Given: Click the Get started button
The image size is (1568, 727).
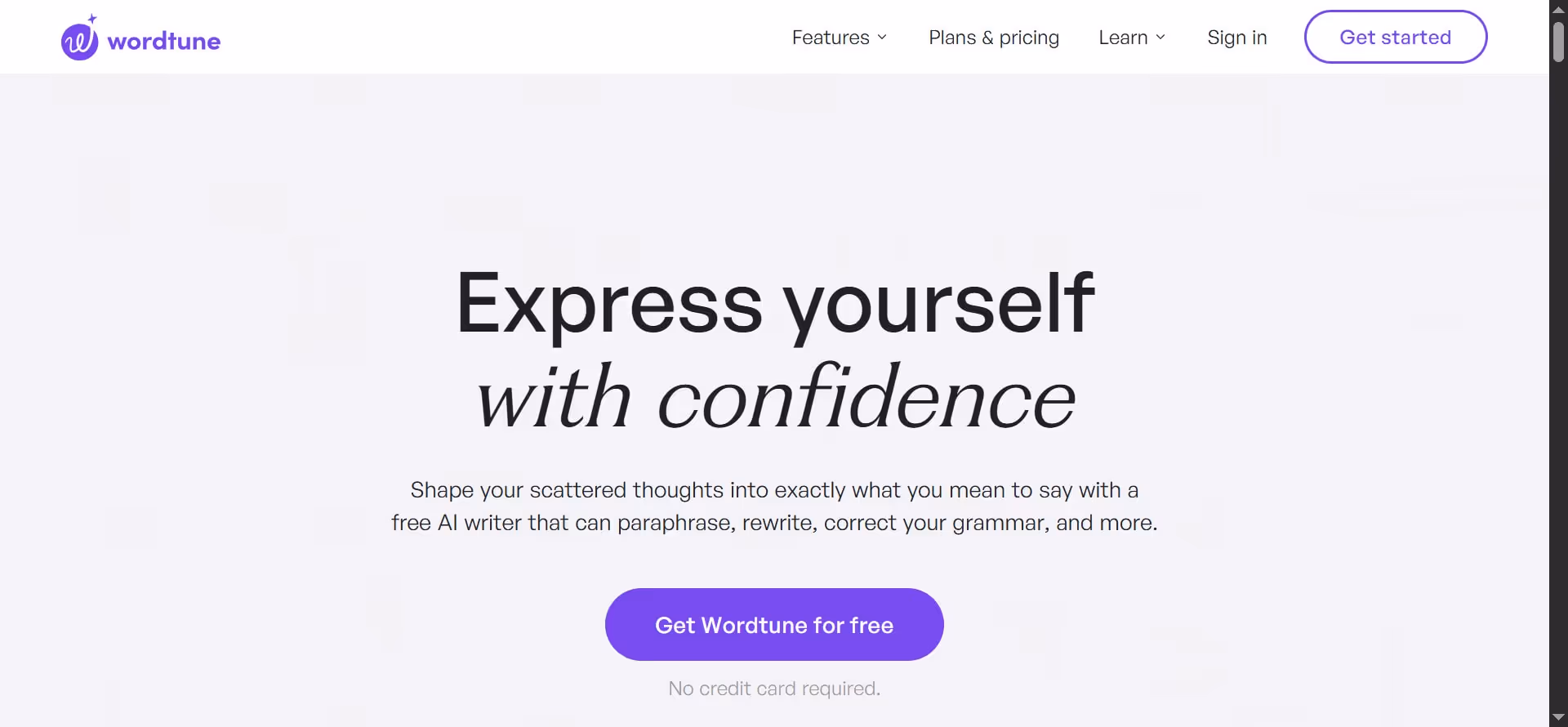Looking at the screenshot, I should tap(1395, 36).
